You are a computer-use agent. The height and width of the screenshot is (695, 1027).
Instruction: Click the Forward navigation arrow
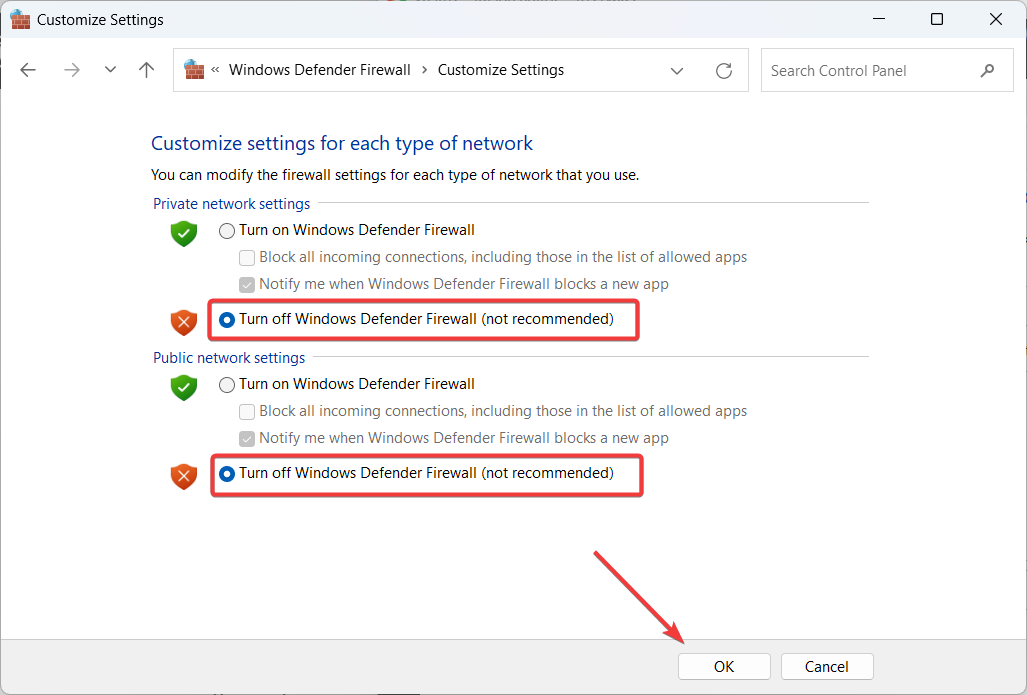coord(71,70)
